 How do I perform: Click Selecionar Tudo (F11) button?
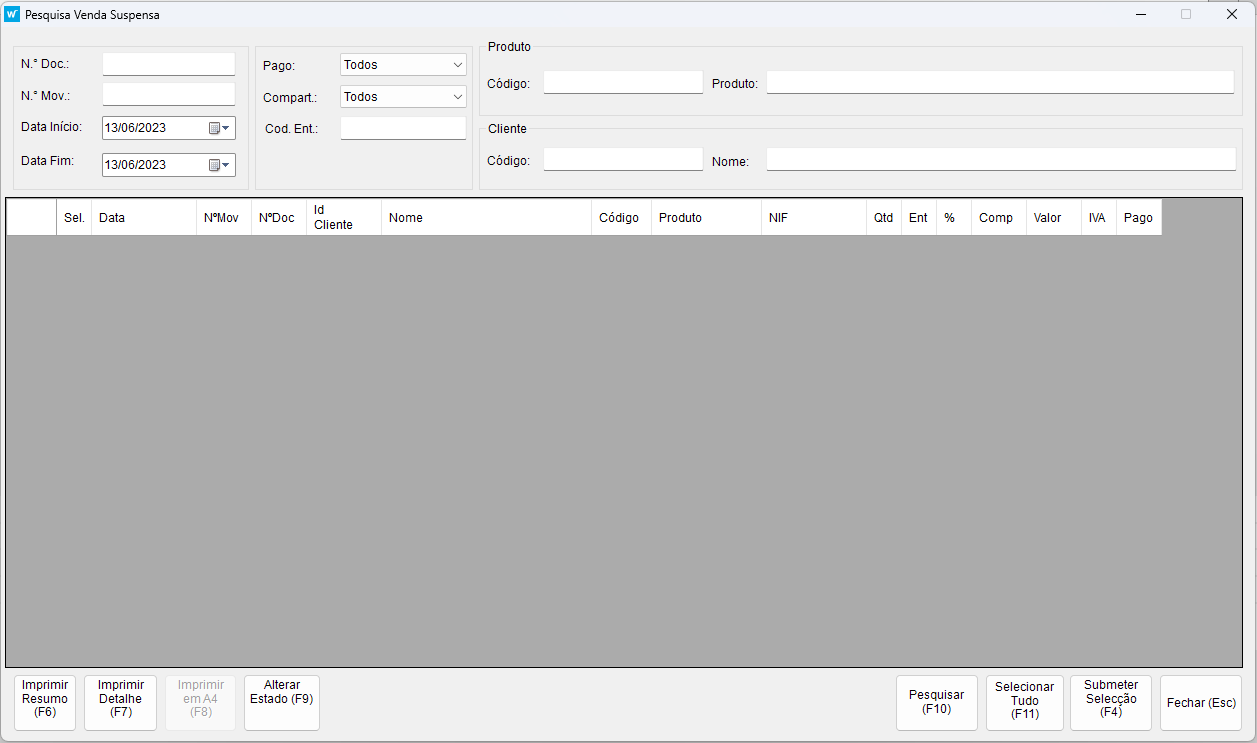(1024, 701)
